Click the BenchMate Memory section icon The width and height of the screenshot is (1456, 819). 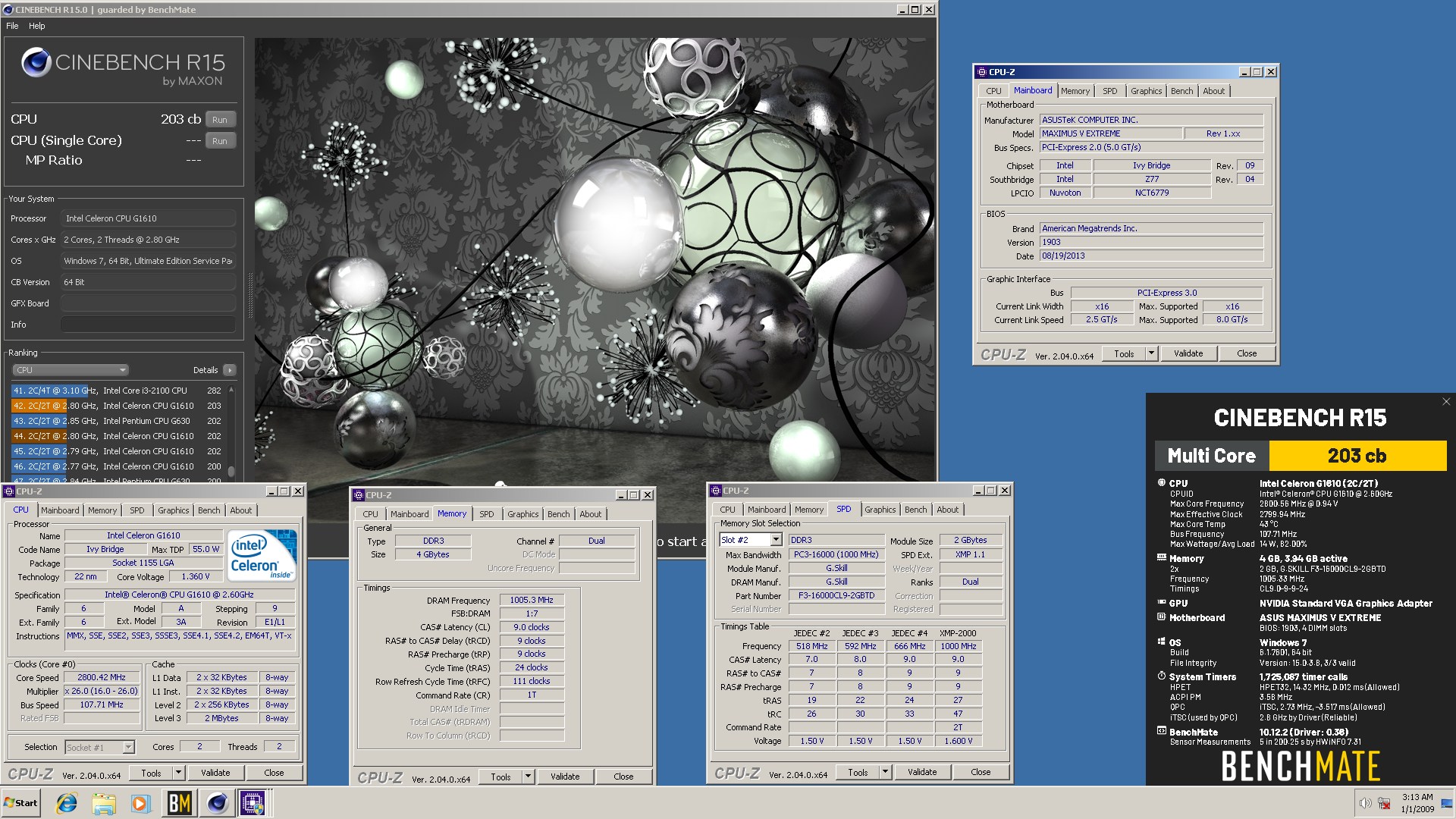1161,558
